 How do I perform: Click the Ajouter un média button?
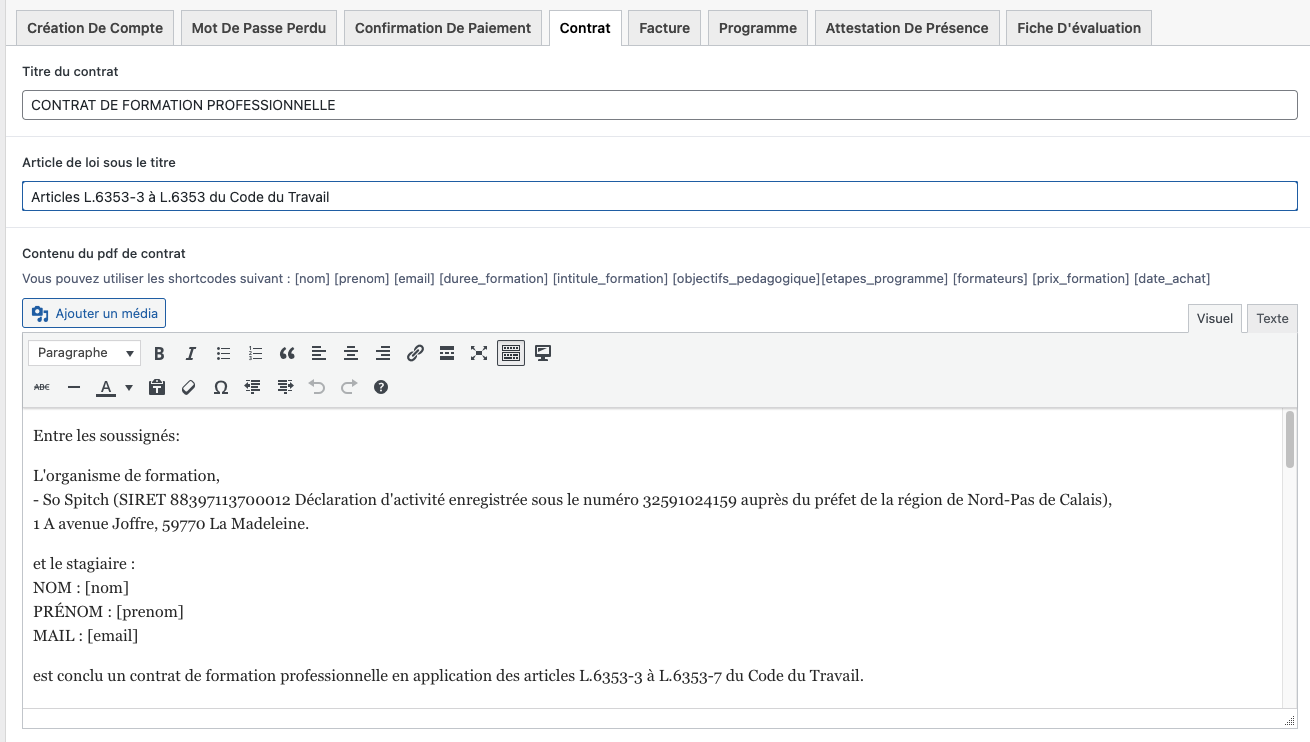click(93, 313)
